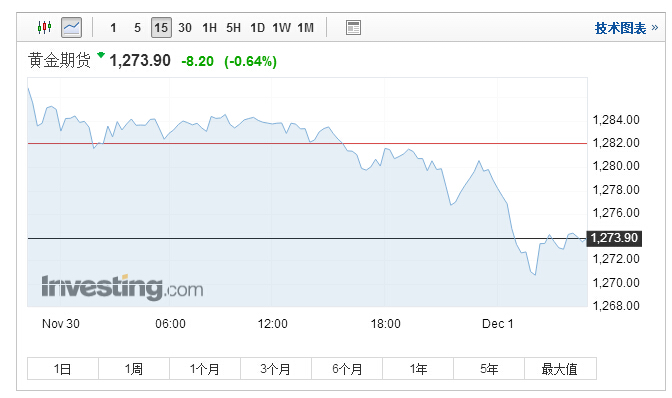Image resolution: width=672 pixels, height=398 pixels.
Task: Open the news table view icon
Action: click(353, 27)
